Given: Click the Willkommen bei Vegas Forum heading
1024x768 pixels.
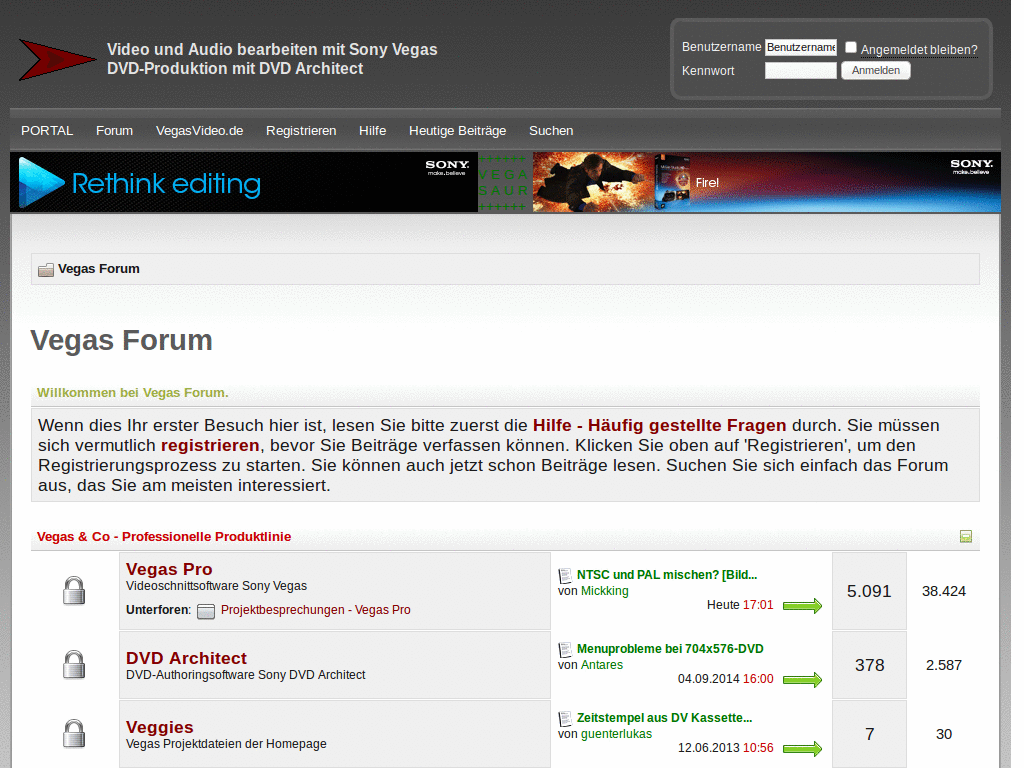Looking at the screenshot, I should point(133,392).
